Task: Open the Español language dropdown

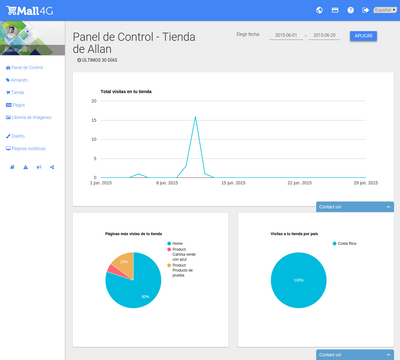Action: point(385,10)
